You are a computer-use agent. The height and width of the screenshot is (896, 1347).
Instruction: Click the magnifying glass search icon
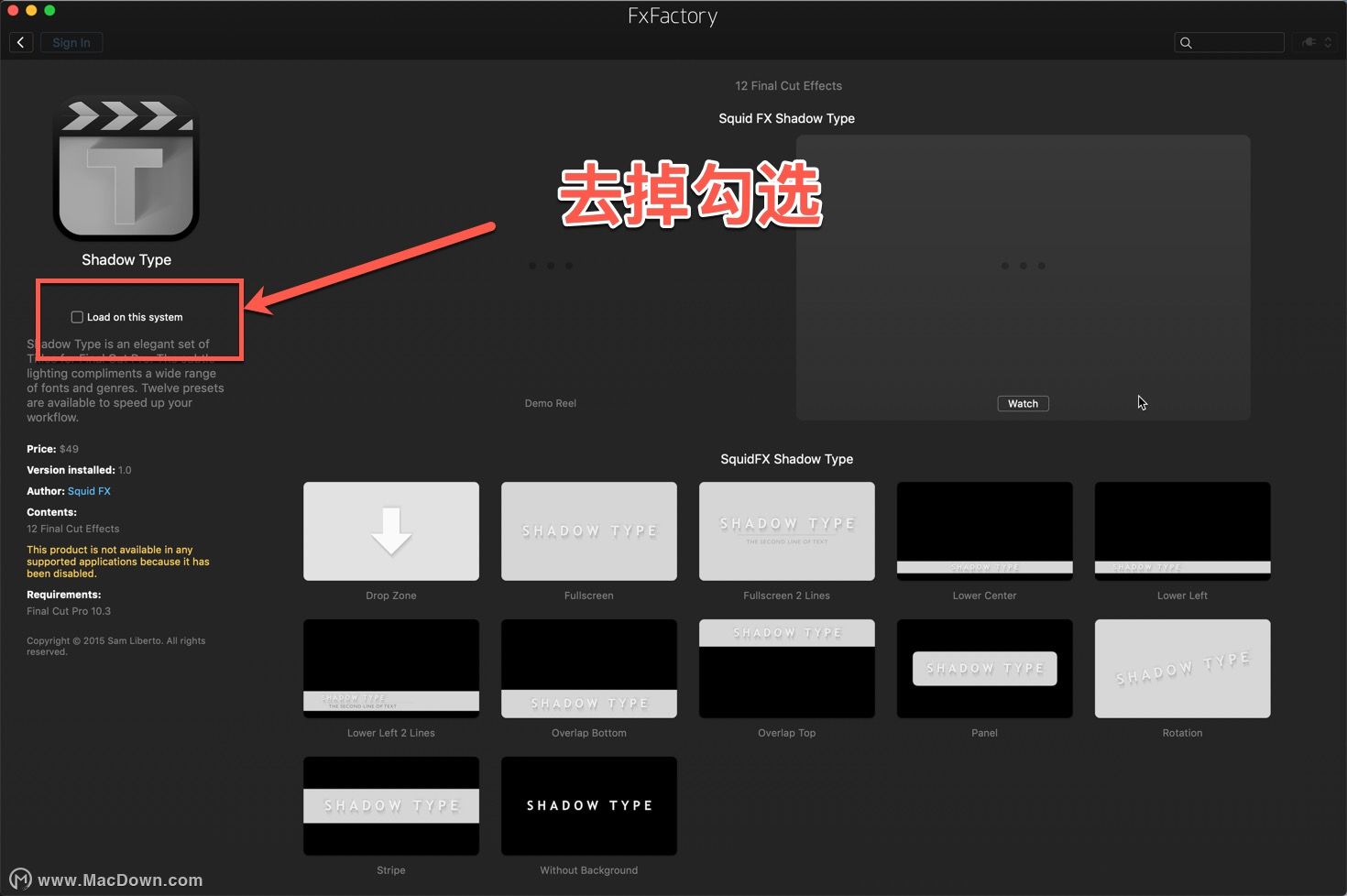click(1186, 42)
